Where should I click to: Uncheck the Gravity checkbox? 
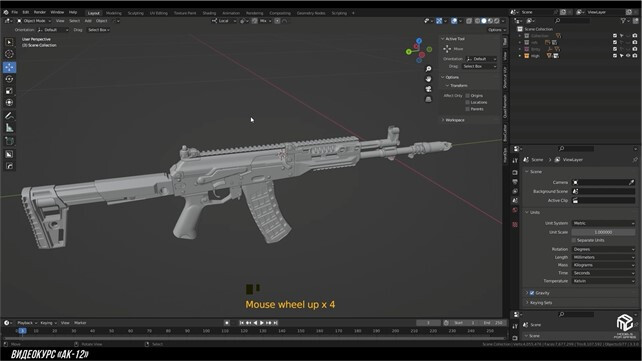532,293
